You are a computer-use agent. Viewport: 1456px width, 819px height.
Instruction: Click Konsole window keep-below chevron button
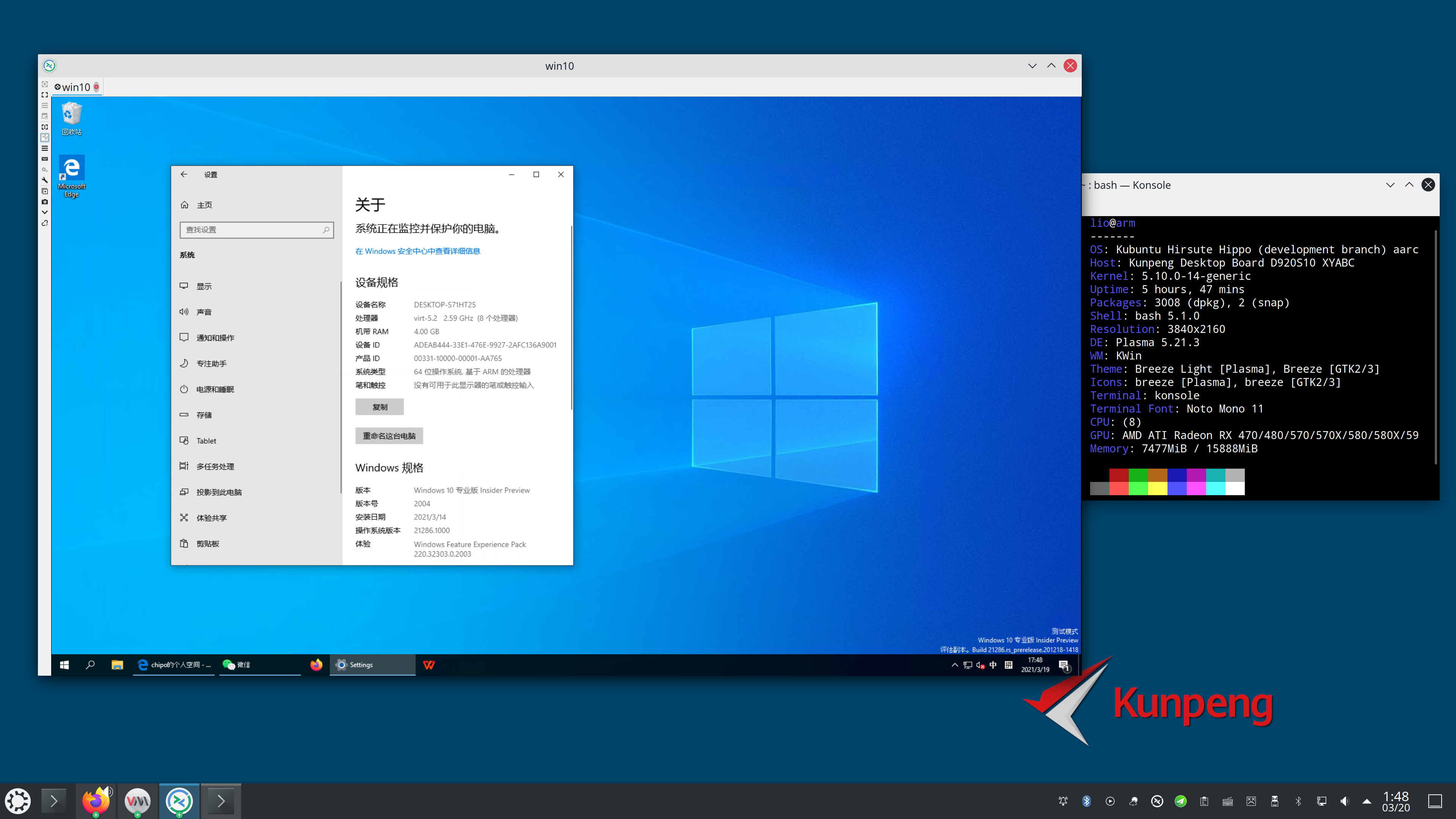pyautogui.click(x=1390, y=185)
